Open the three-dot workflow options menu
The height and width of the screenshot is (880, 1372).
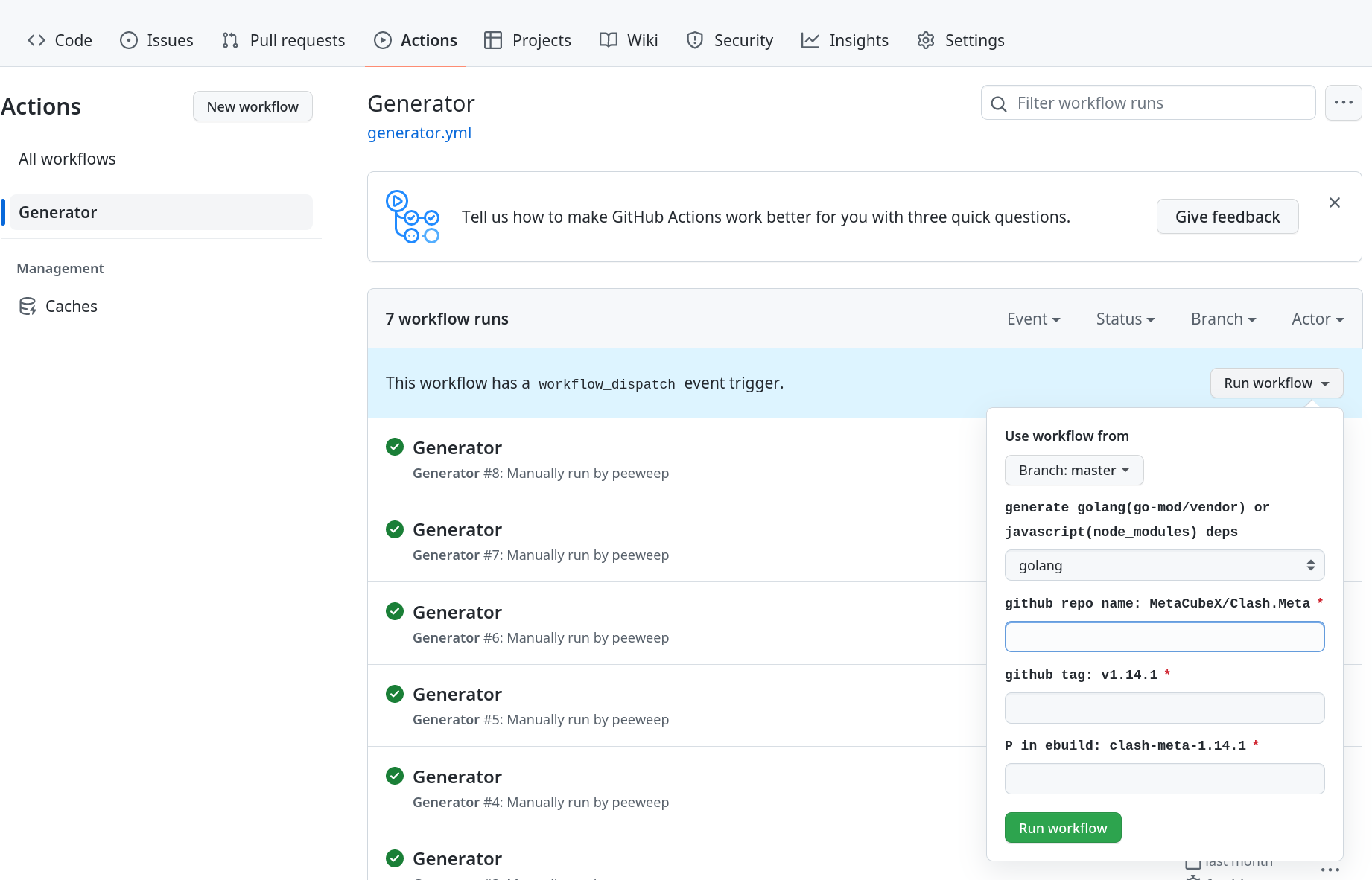[1344, 103]
